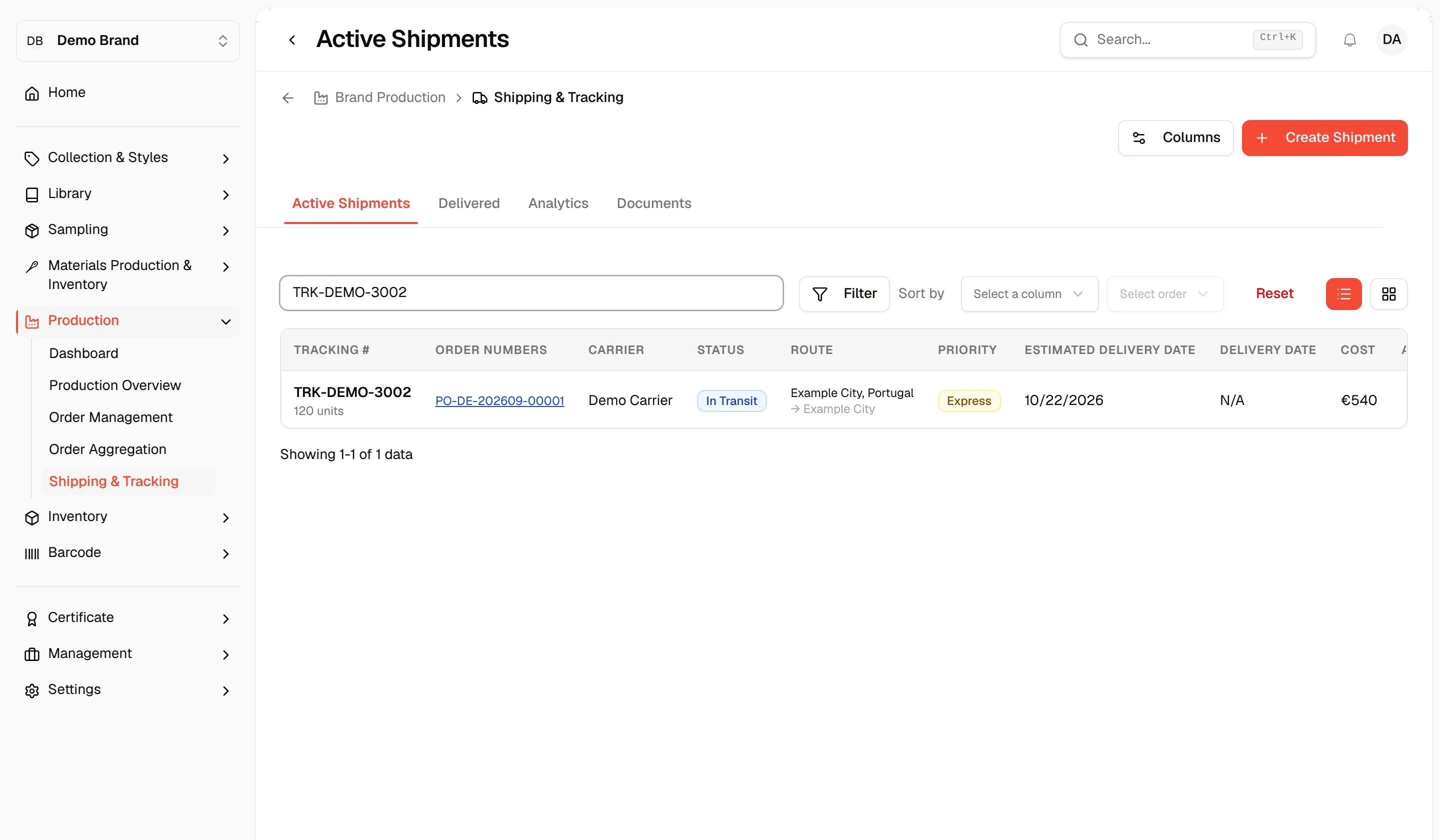Focus the global Search field

(x=1187, y=40)
